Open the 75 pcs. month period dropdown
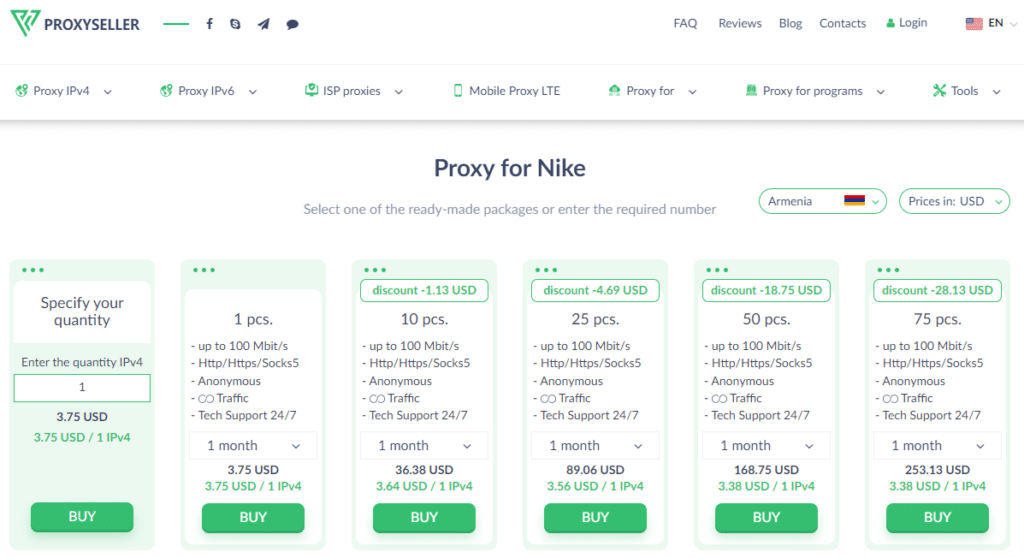 click(x=938, y=446)
